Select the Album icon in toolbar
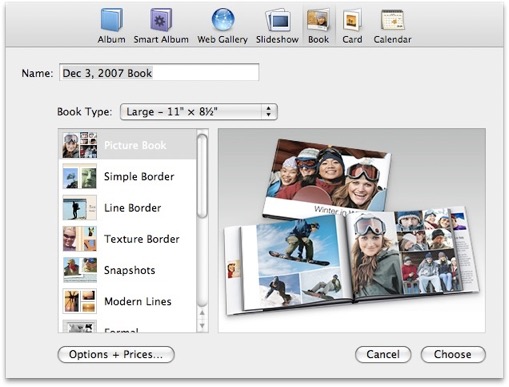Screen dimensions: 509x387 tap(112, 20)
